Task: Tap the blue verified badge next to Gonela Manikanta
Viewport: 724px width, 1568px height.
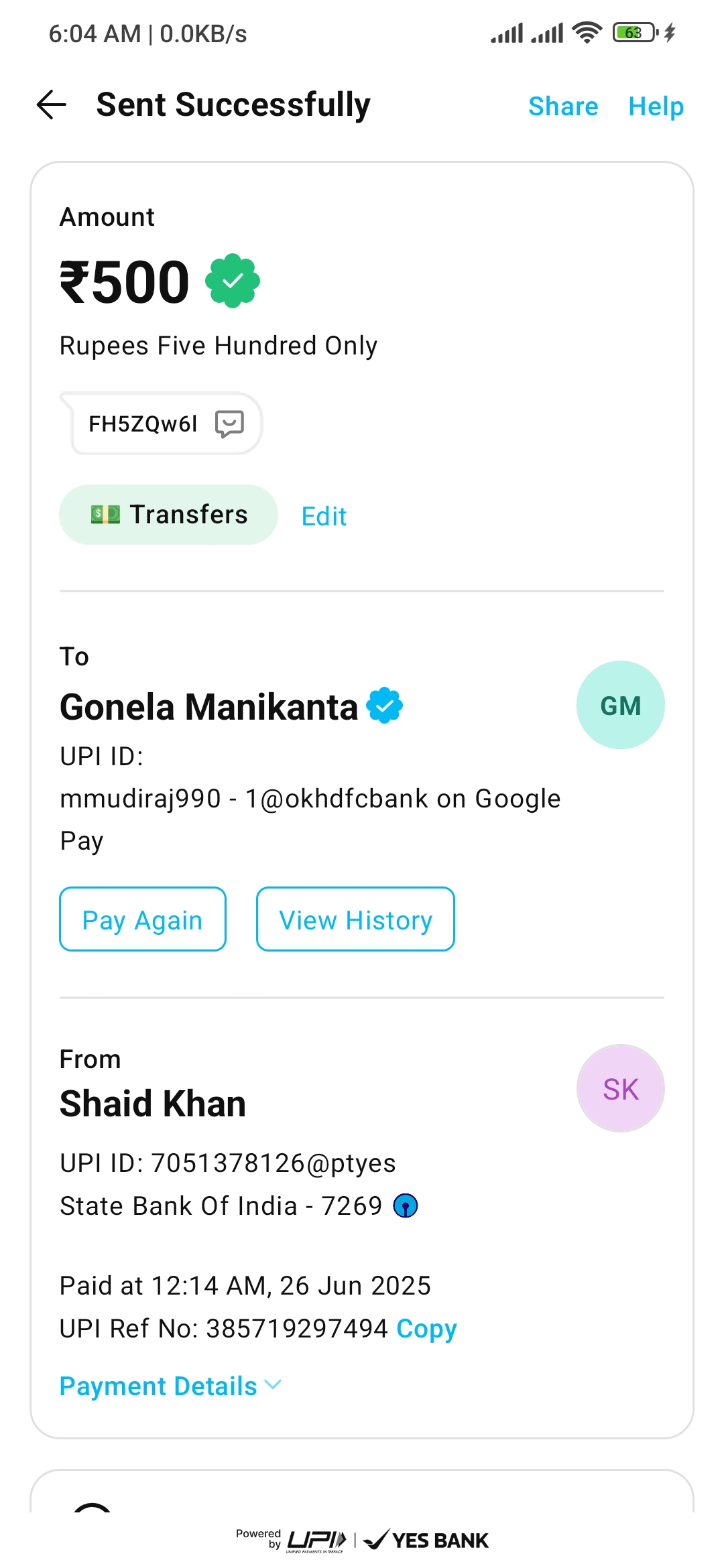Action: 385,706
